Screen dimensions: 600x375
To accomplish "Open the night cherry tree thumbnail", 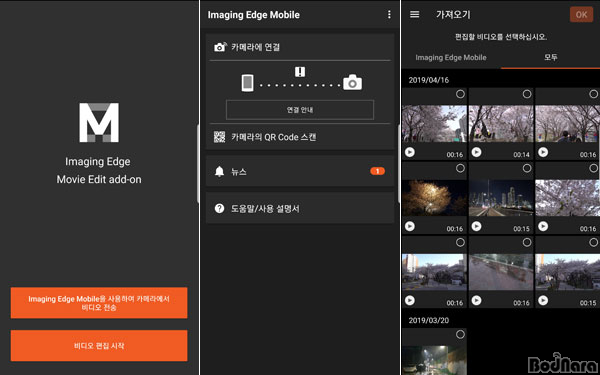I will [x=434, y=198].
